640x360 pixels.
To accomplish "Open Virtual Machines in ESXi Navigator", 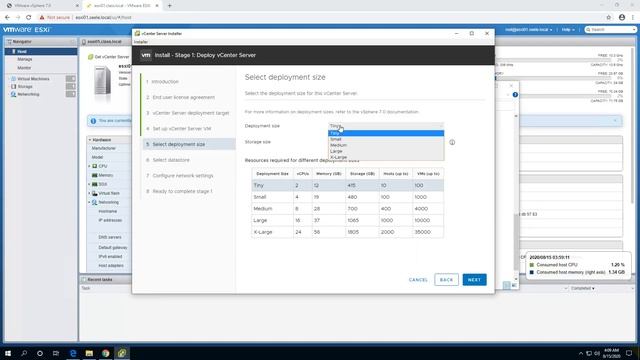I will pos(33,79).
